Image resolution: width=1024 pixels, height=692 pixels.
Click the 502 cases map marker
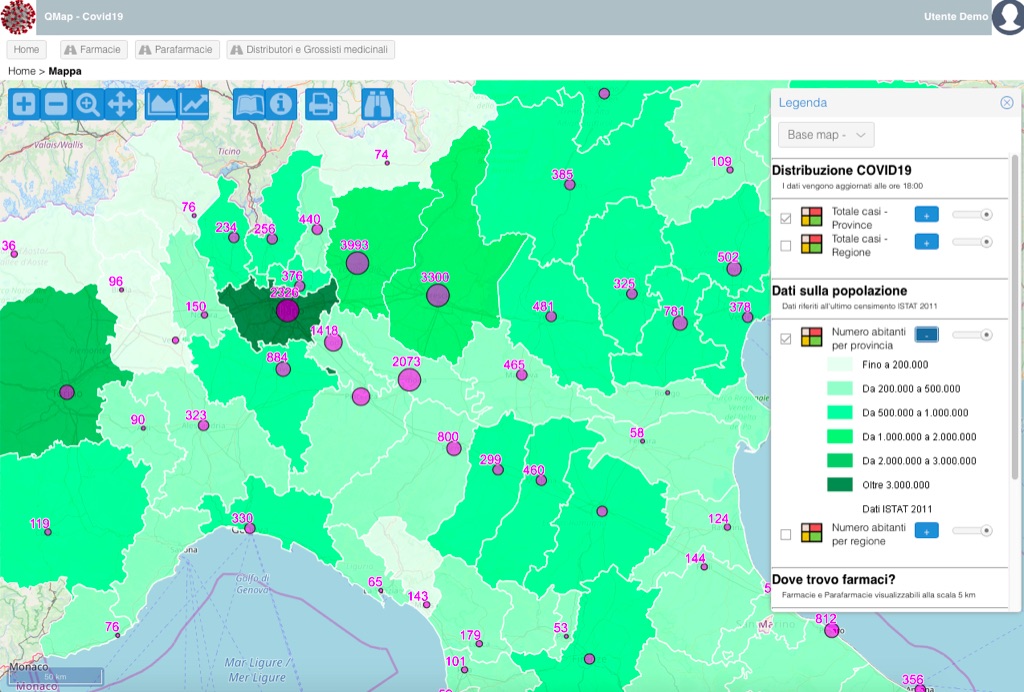(x=734, y=268)
